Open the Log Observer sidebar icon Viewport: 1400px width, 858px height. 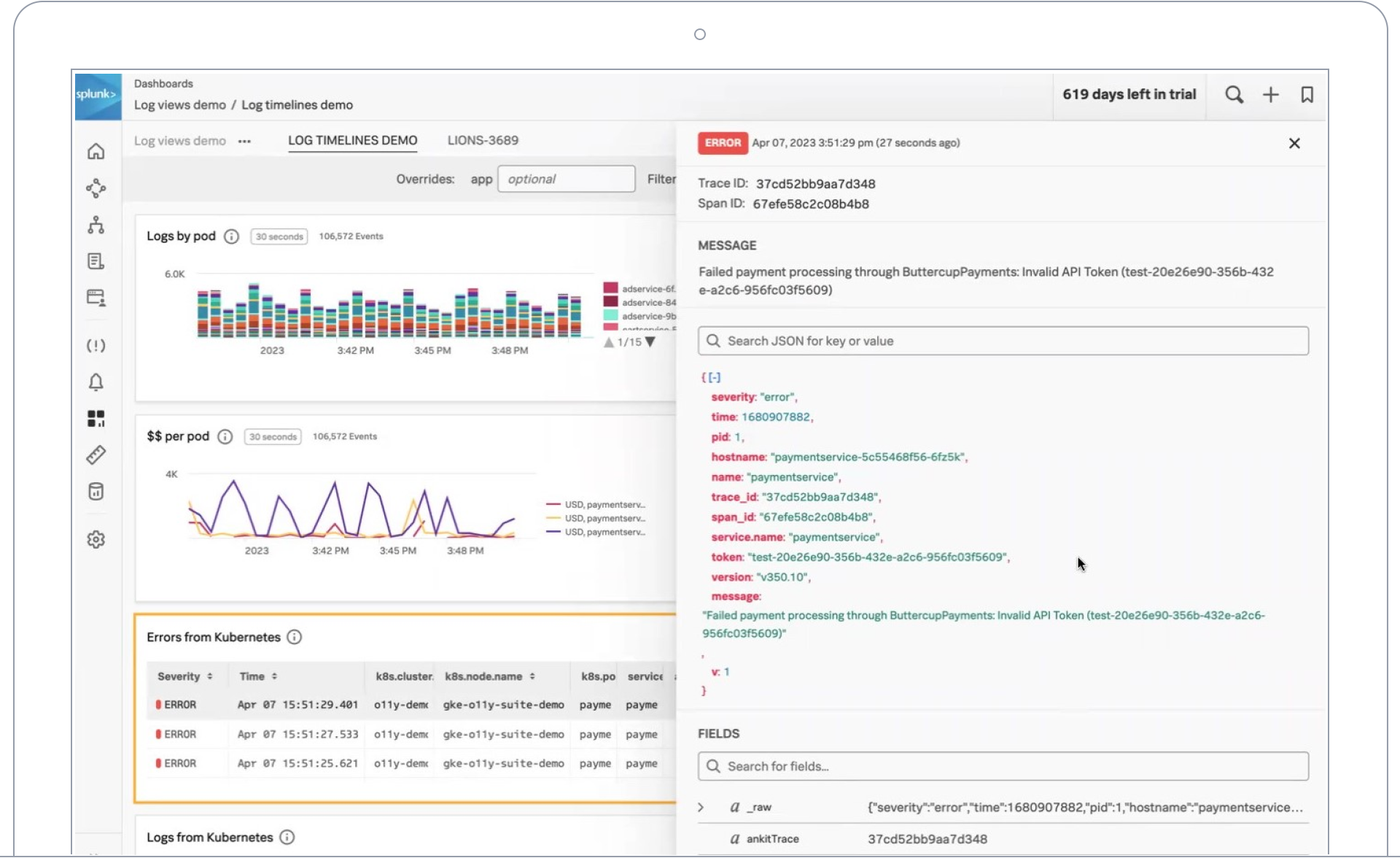[x=96, y=260]
